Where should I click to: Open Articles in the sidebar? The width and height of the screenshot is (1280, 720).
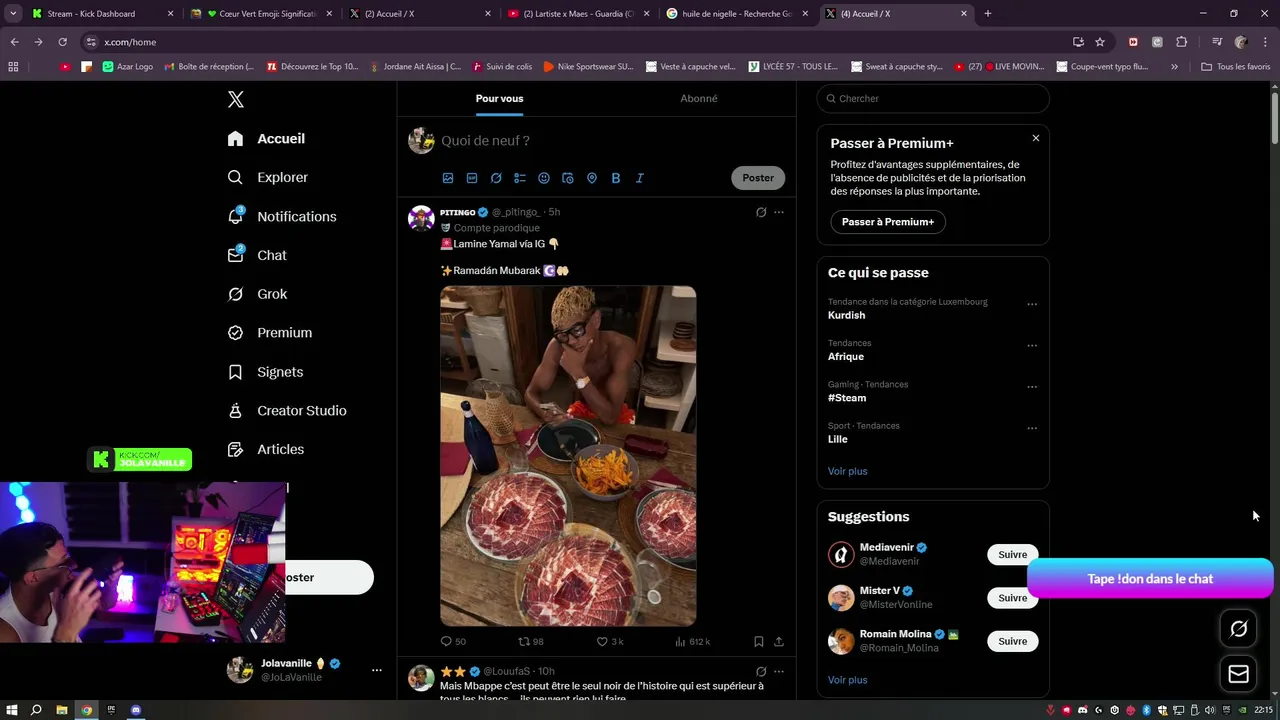[266, 450]
